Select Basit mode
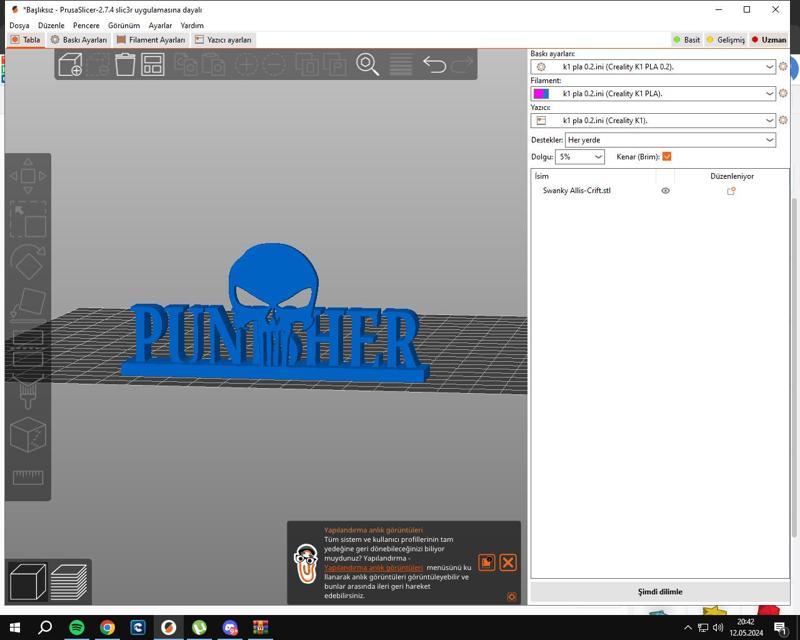The height and width of the screenshot is (640, 800). pos(686,39)
